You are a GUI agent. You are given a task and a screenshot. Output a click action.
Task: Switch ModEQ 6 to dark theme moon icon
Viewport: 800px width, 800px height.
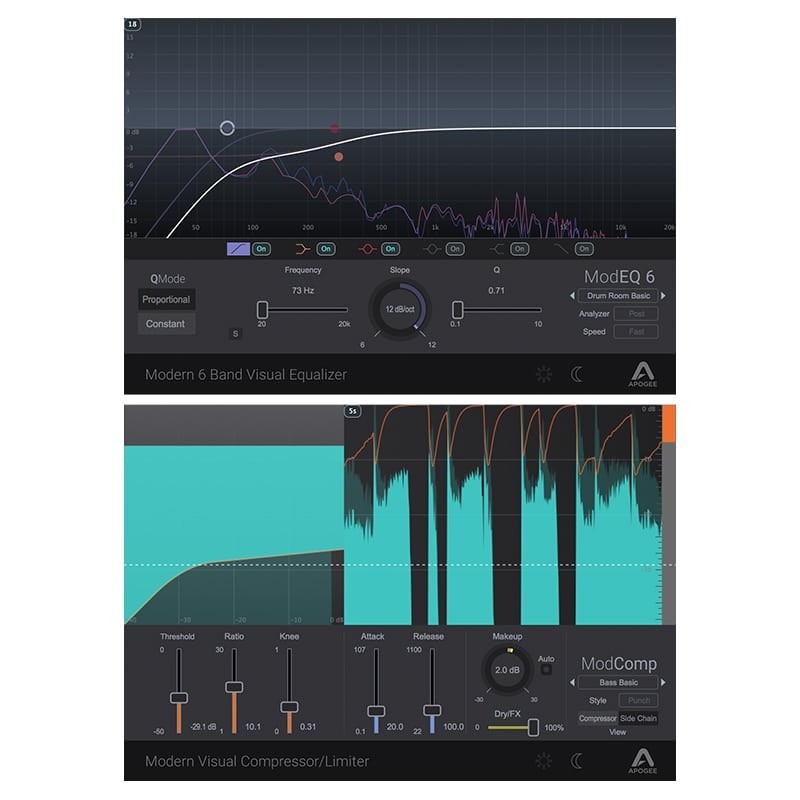(x=577, y=374)
